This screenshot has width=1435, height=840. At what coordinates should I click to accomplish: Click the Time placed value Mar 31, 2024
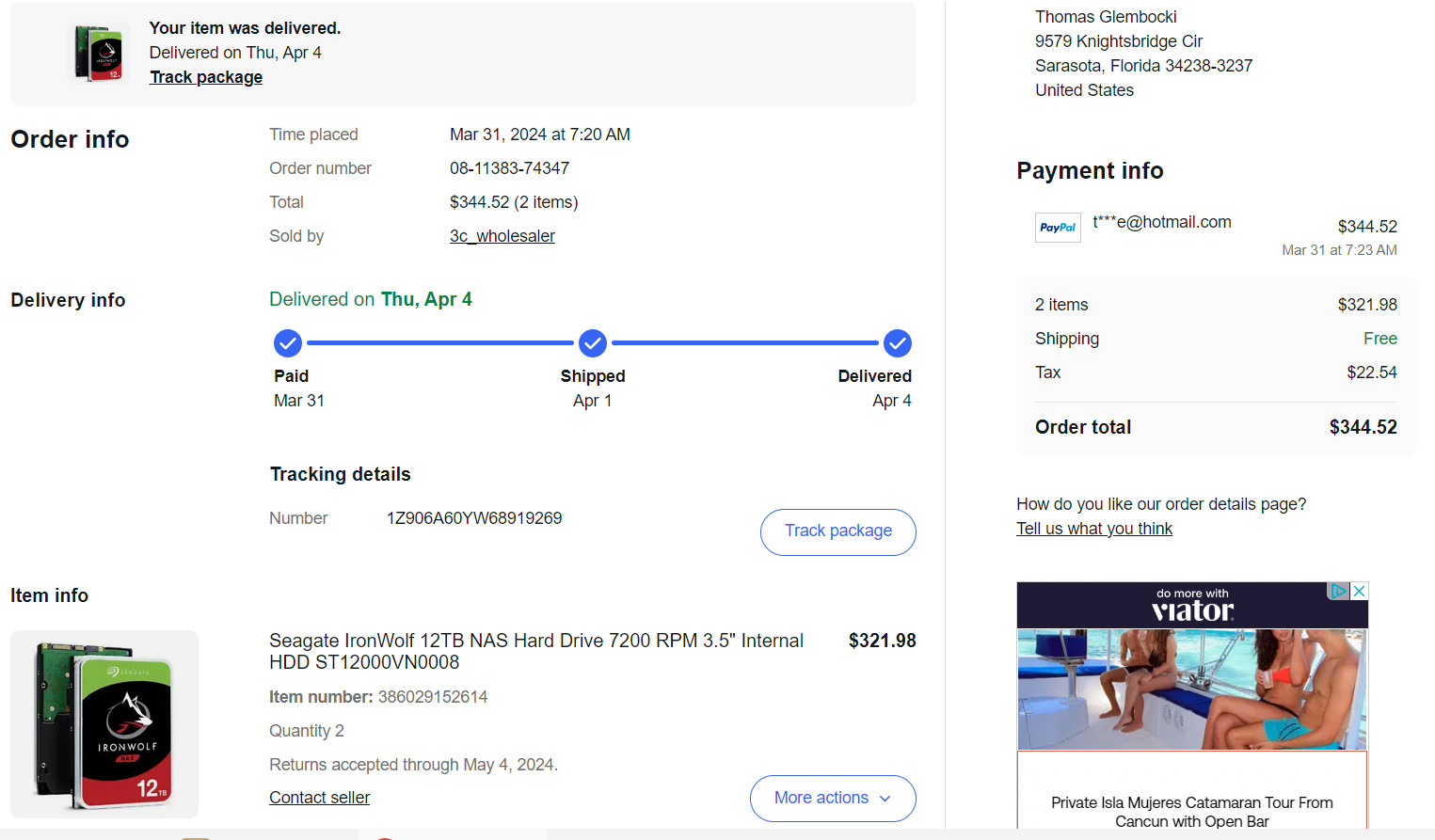tap(540, 135)
